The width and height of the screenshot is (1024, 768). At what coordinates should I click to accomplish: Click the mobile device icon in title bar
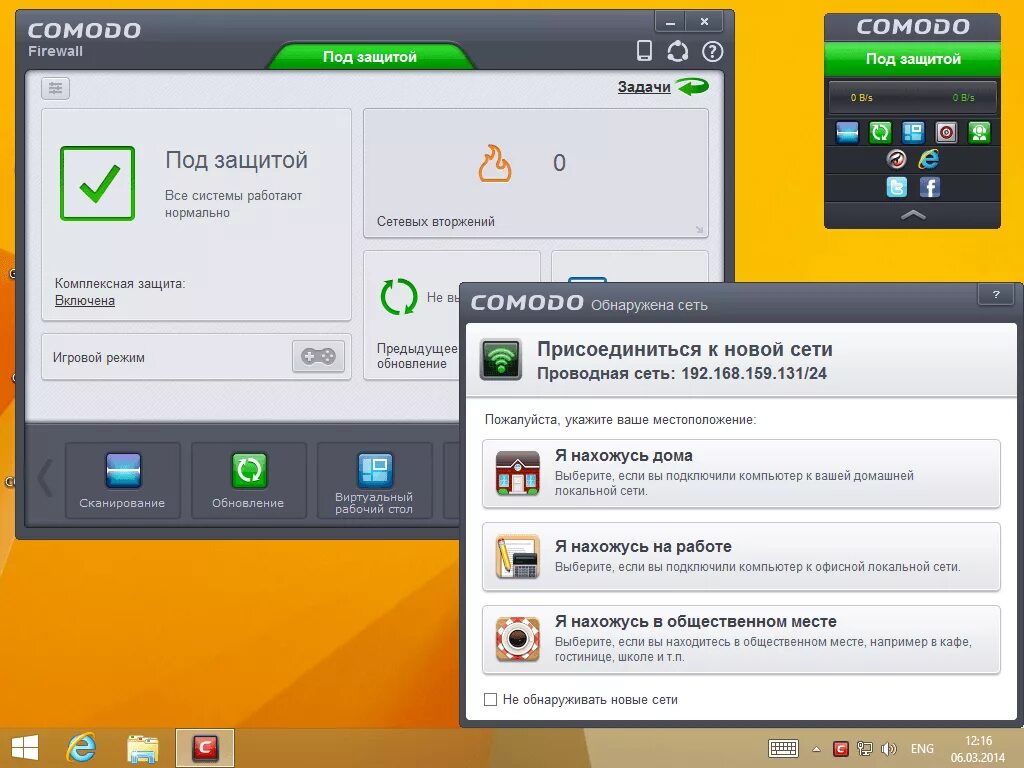[644, 49]
